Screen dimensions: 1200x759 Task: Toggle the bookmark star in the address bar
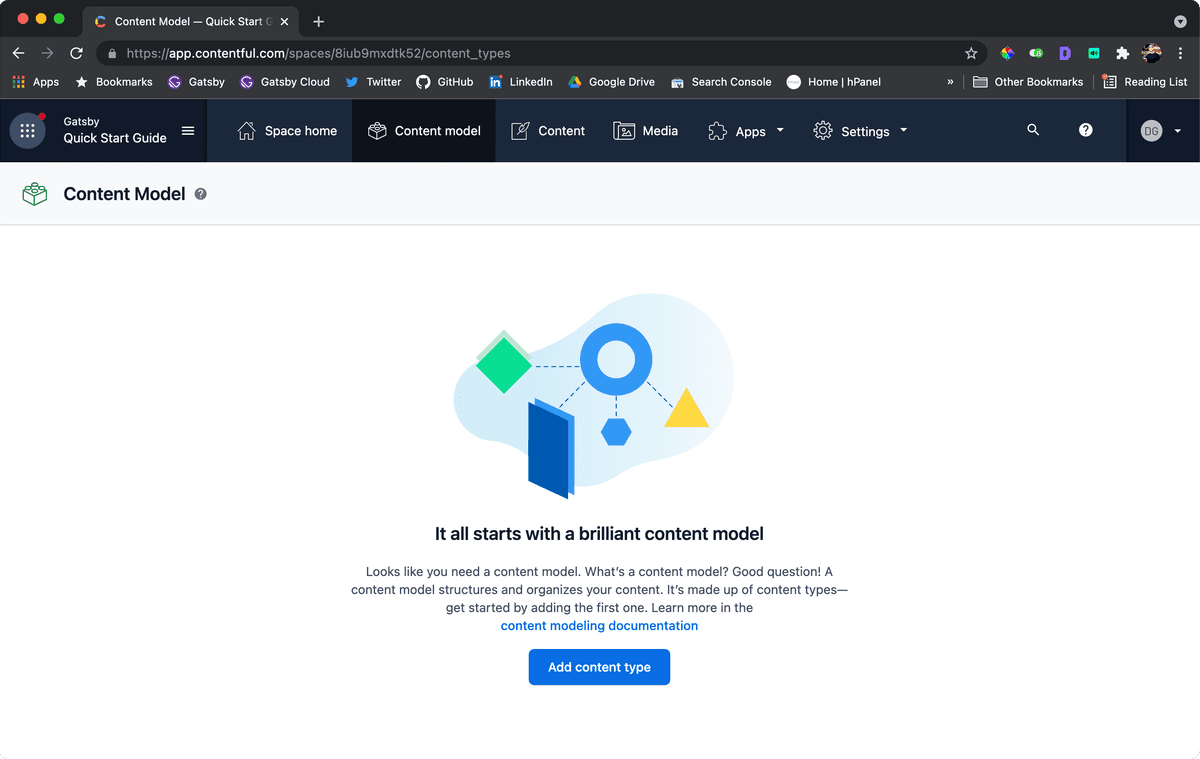(971, 53)
